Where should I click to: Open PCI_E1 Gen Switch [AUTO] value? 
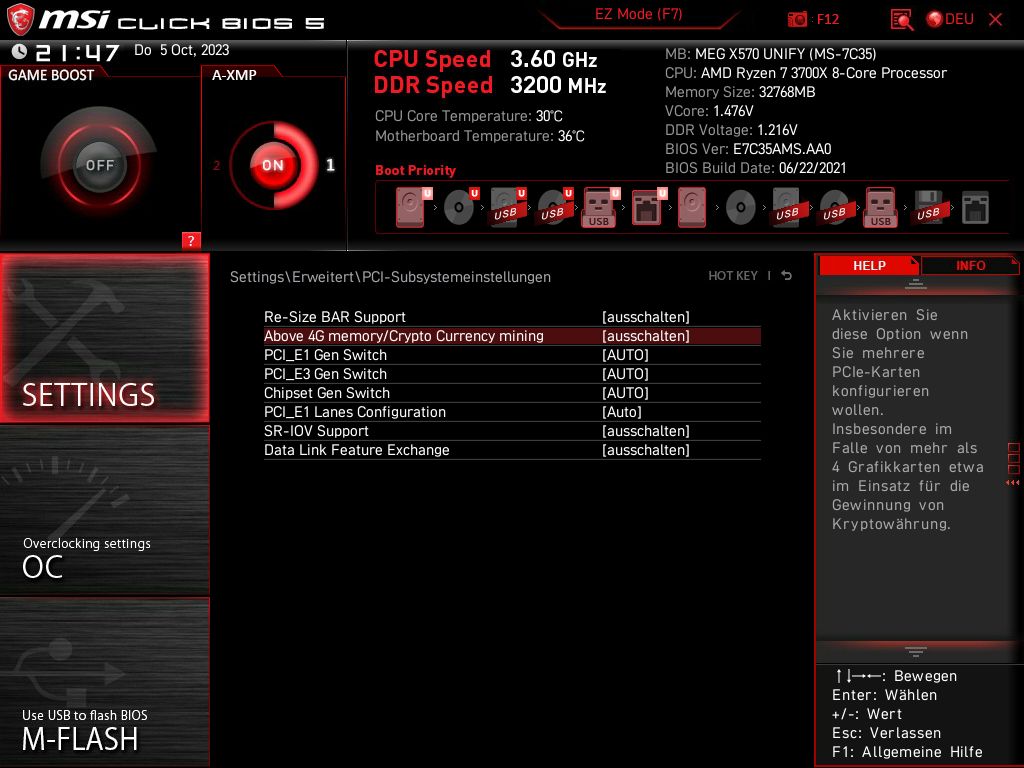click(x=625, y=355)
